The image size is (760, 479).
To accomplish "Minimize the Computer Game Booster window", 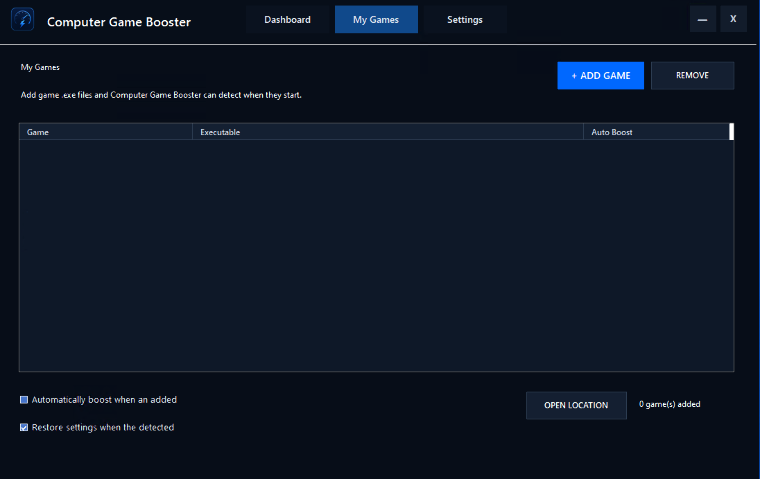I will point(703,19).
